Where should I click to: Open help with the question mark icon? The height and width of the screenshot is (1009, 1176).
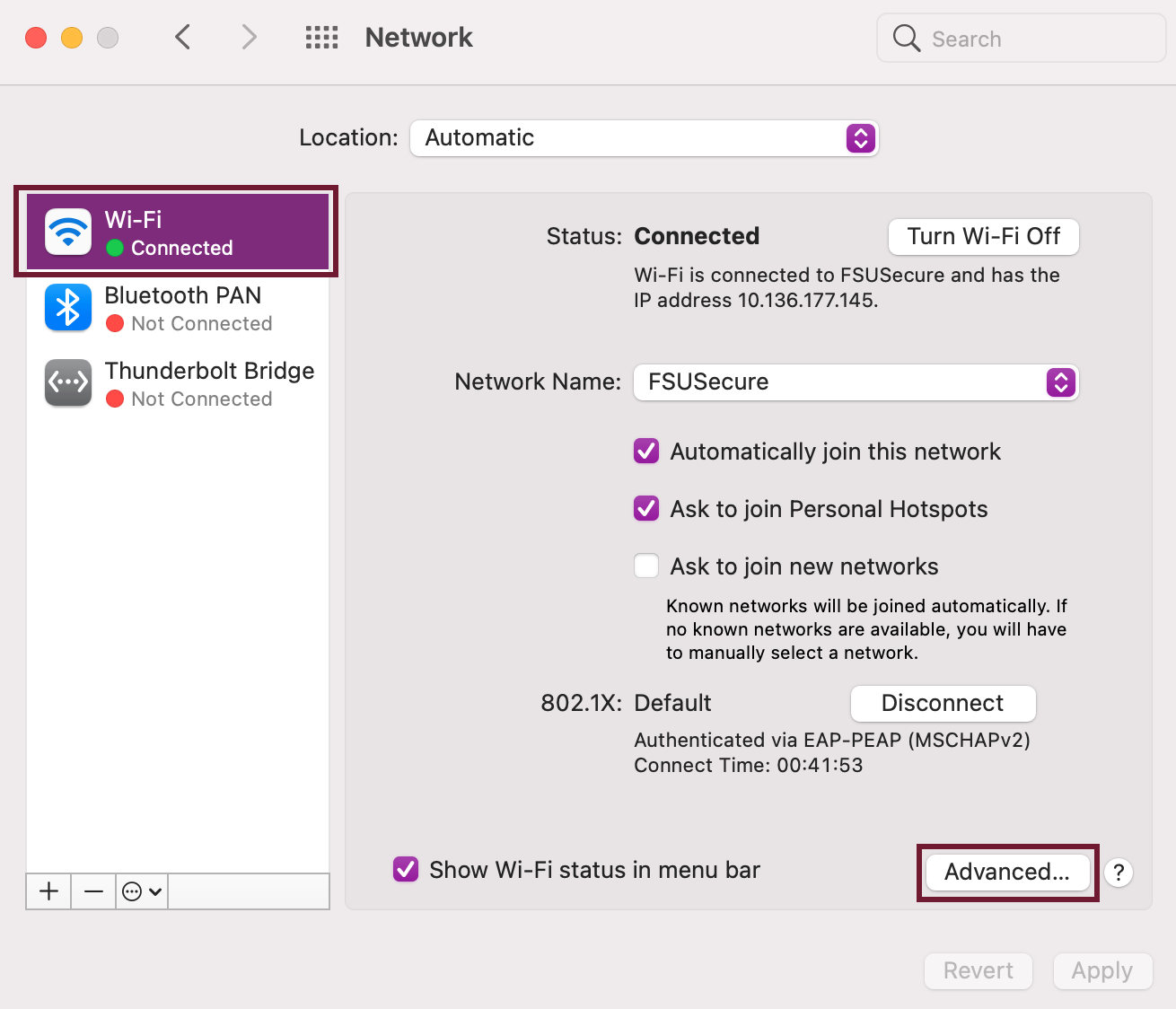tap(1118, 872)
